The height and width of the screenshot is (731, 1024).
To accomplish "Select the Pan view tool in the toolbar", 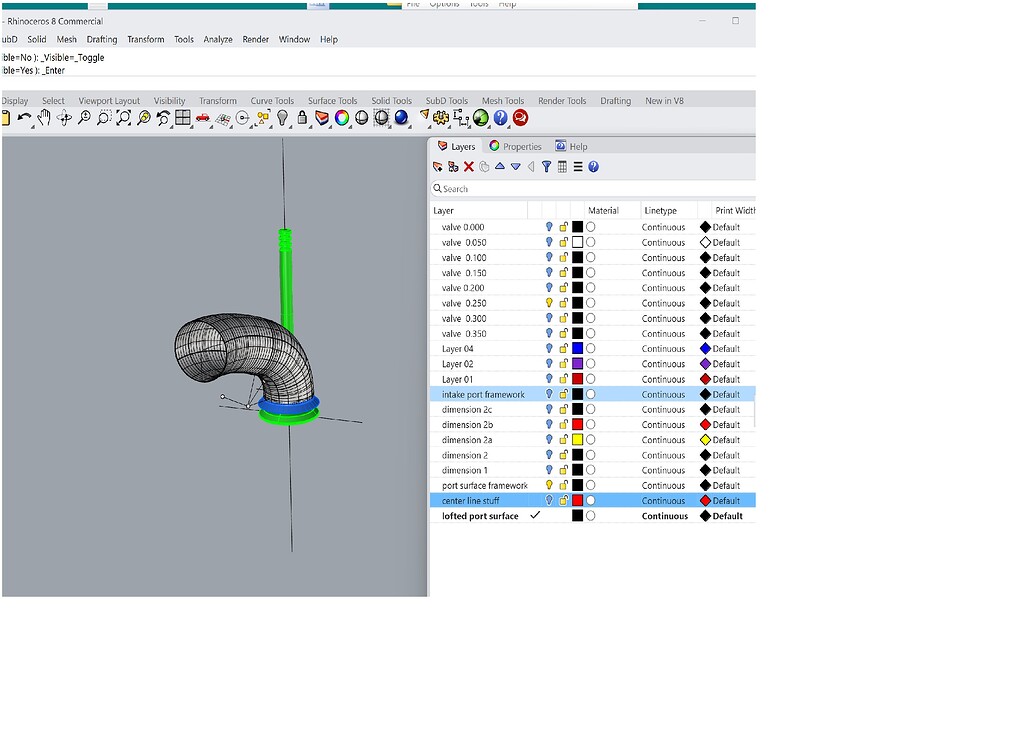I will click(44, 118).
